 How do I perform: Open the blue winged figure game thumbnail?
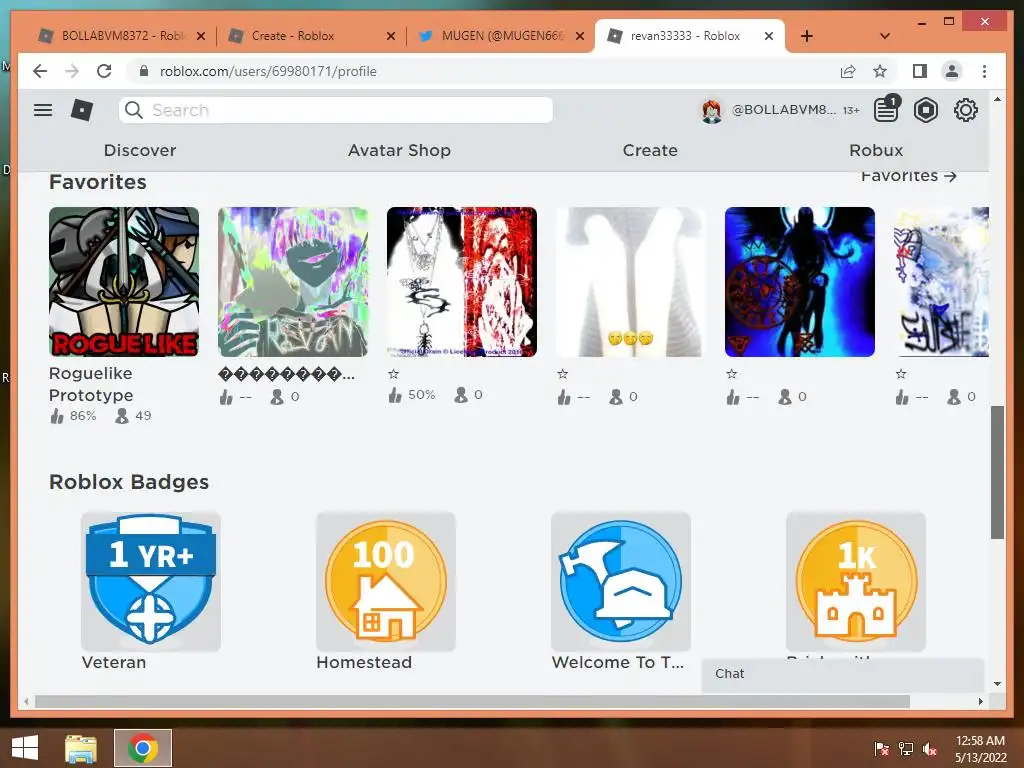(x=800, y=282)
